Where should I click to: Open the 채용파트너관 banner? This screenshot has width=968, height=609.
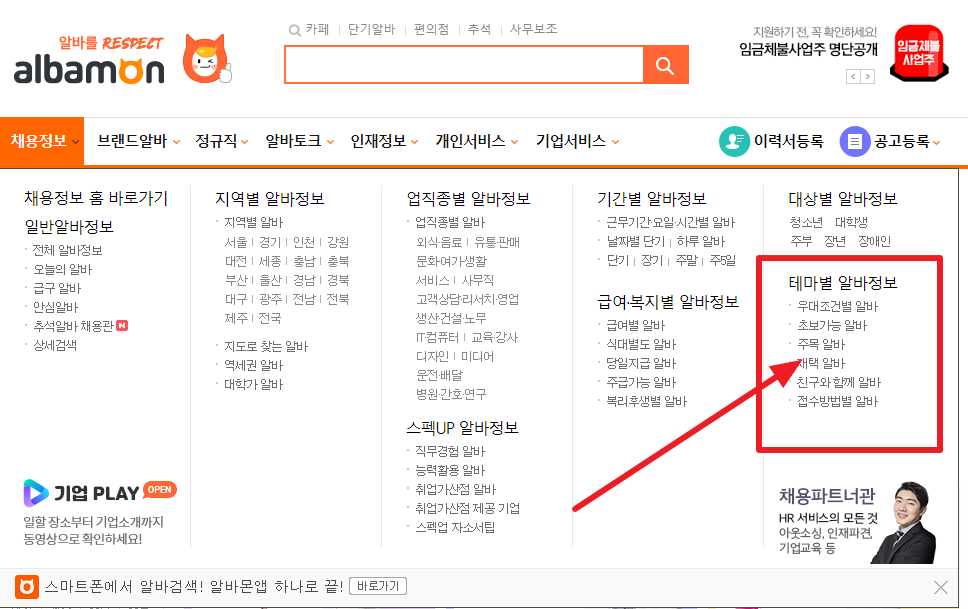pos(857,523)
